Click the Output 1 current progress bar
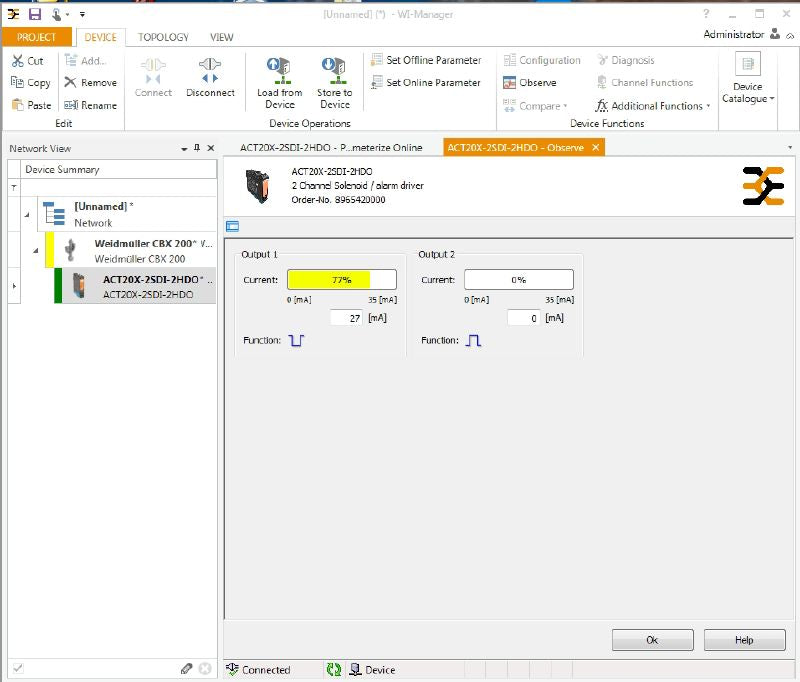 (x=341, y=280)
